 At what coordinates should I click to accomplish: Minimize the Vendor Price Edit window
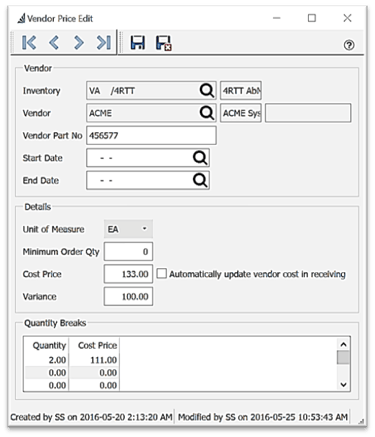click(277, 18)
